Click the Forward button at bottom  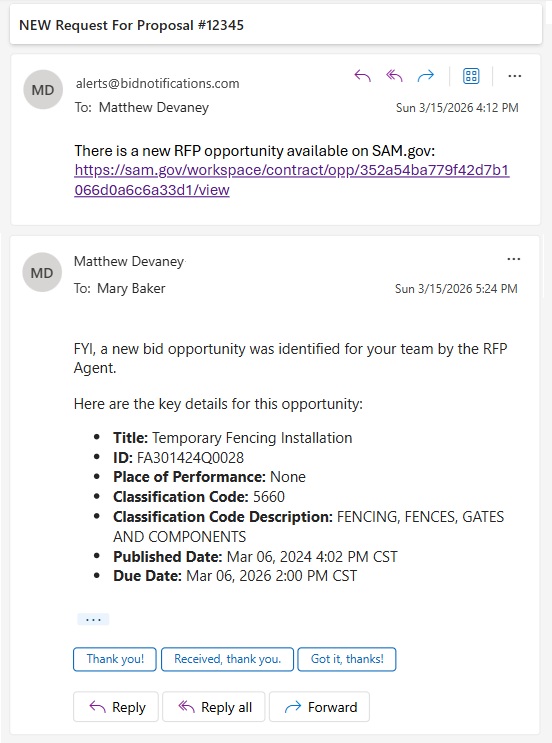pyautogui.click(x=319, y=707)
